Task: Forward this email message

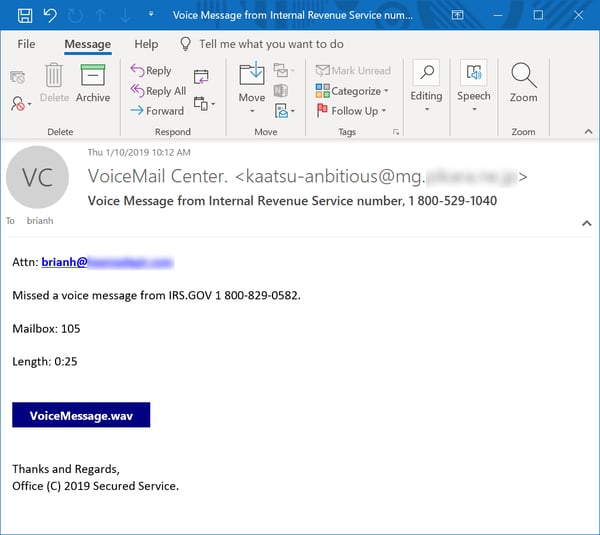Action: click(x=157, y=111)
